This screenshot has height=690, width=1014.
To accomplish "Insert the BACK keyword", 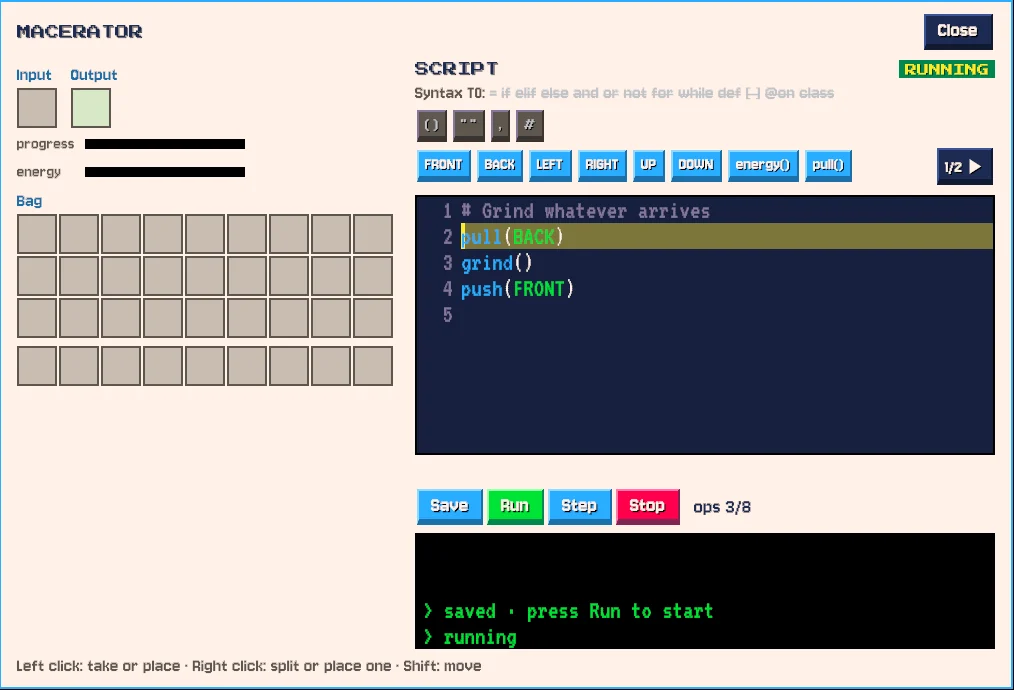I will point(500,166).
